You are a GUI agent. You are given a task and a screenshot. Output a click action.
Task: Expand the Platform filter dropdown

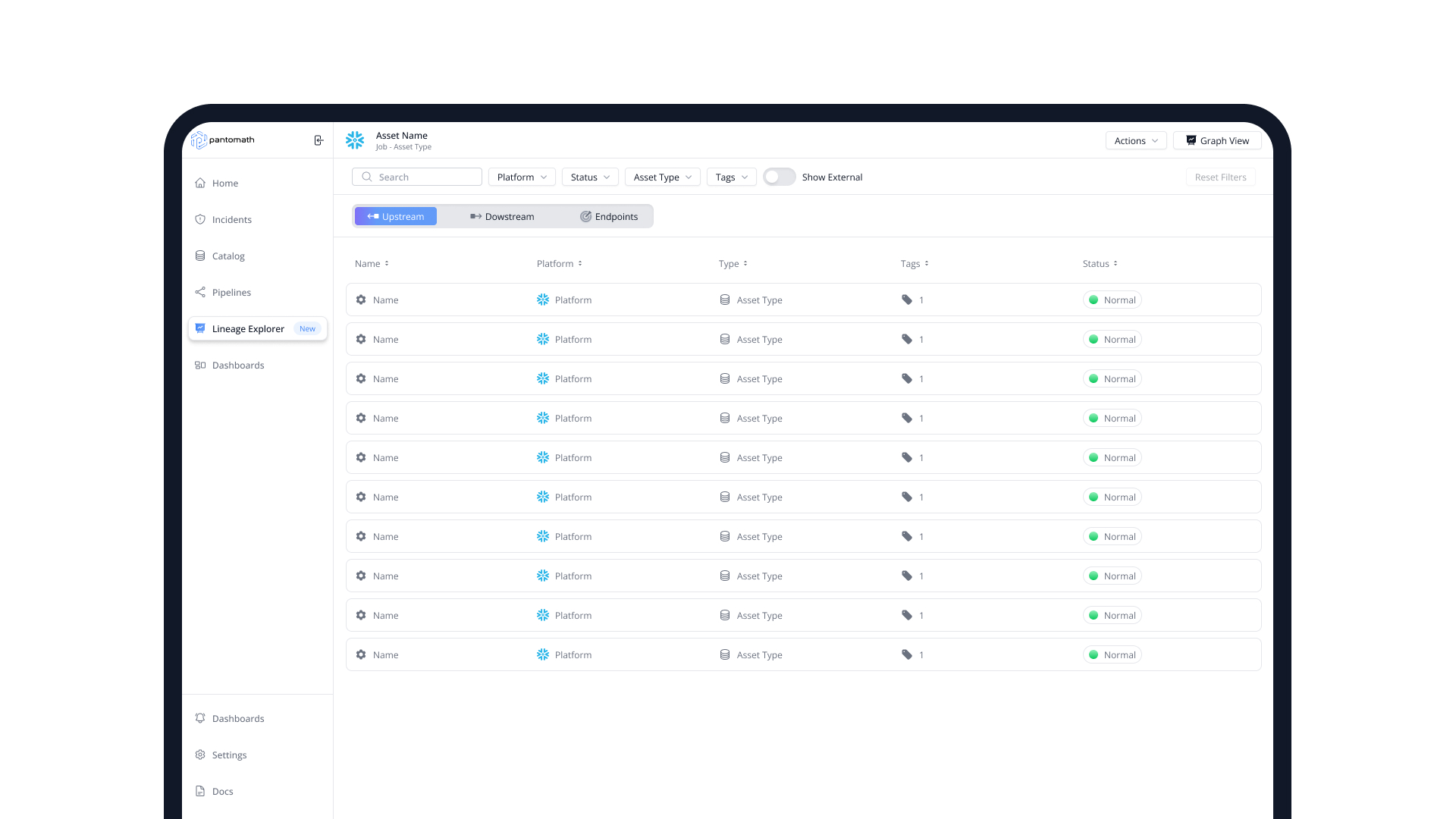pyautogui.click(x=522, y=177)
